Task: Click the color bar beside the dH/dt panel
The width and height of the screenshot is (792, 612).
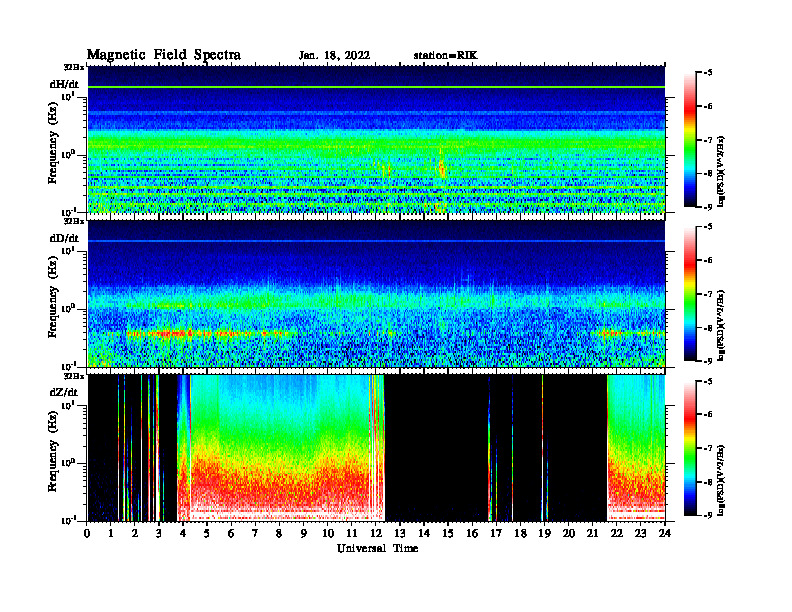Action: click(x=690, y=140)
